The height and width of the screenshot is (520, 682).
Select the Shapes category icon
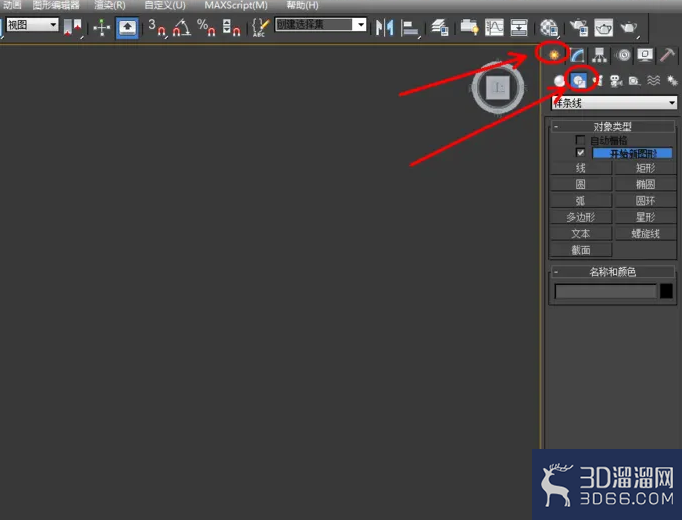pos(578,81)
